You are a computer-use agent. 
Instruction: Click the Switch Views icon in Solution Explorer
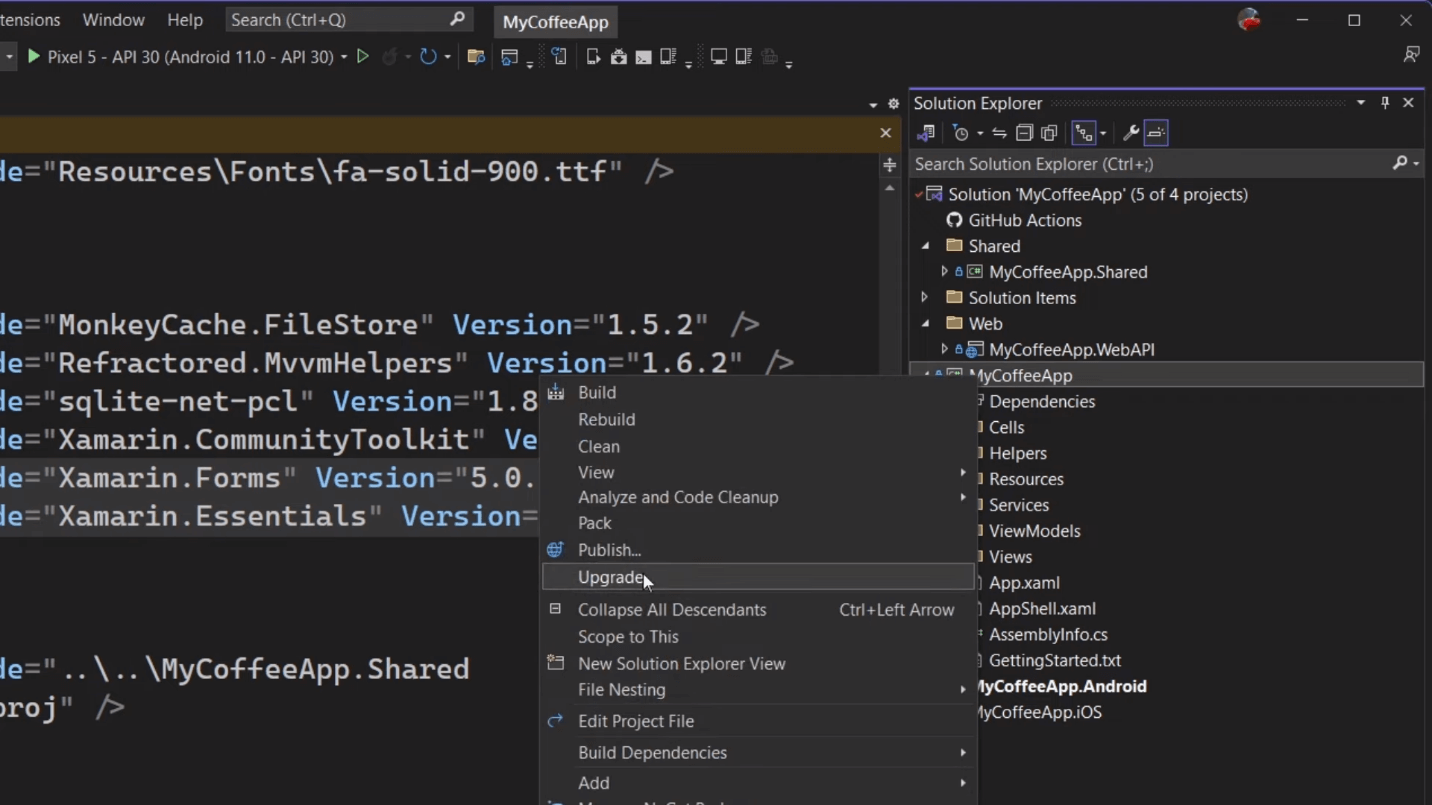926,133
